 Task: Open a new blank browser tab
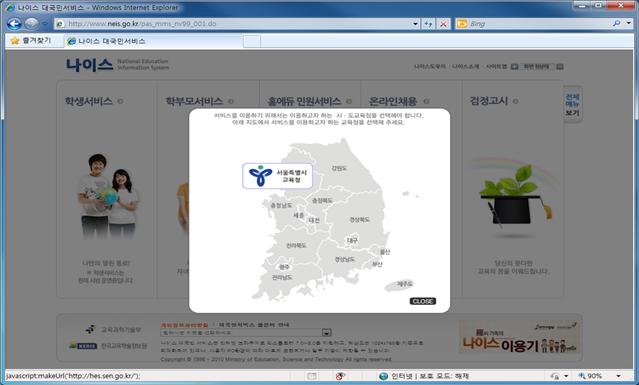pyautogui.click(x=251, y=41)
